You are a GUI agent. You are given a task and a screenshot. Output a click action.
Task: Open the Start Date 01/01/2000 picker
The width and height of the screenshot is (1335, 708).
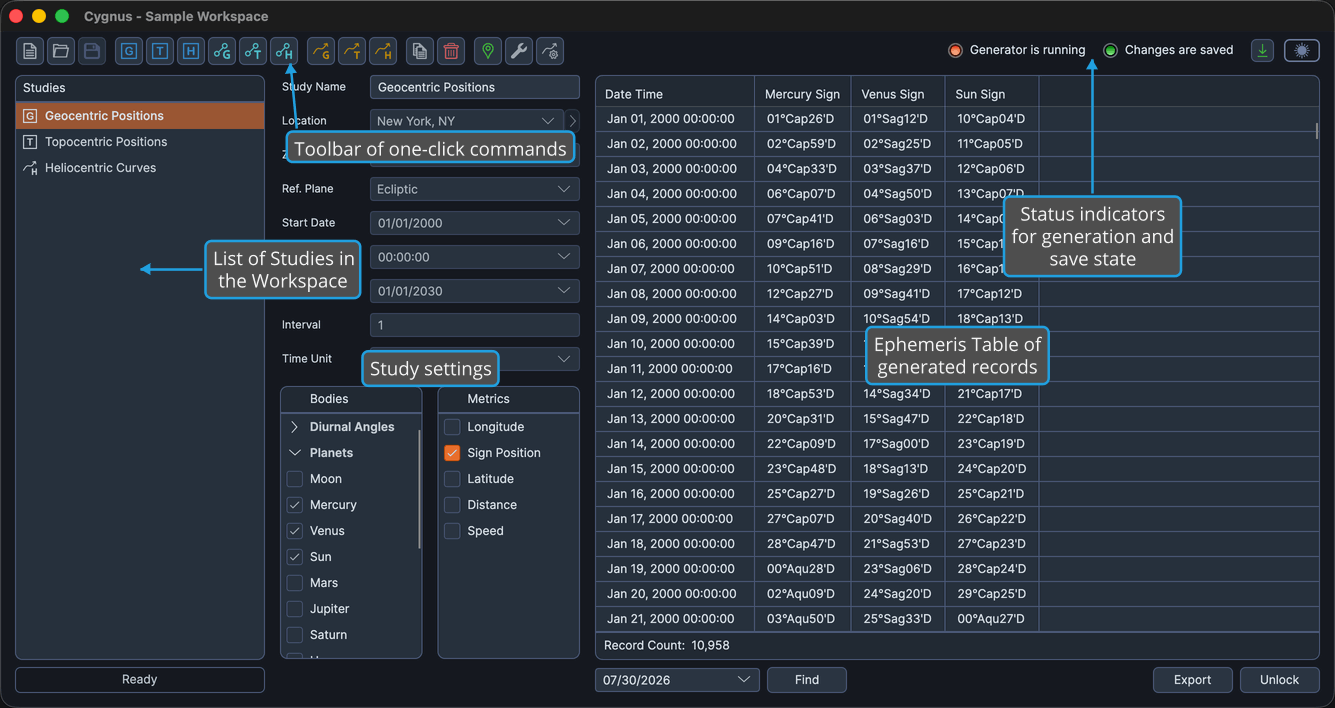[475, 223]
